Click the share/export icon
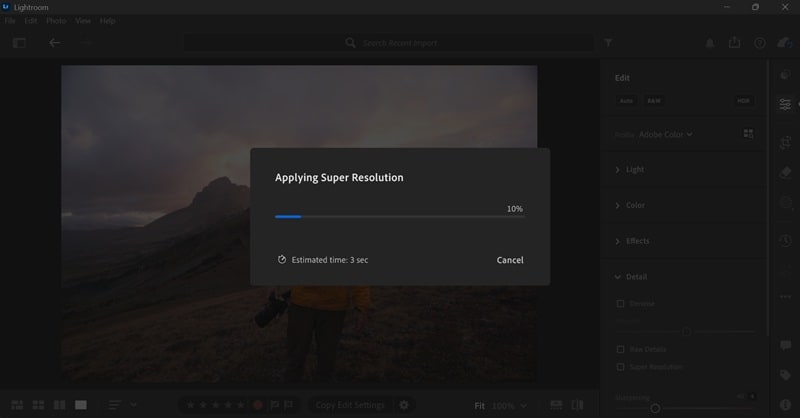 pyautogui.click(x=734, y=42)
